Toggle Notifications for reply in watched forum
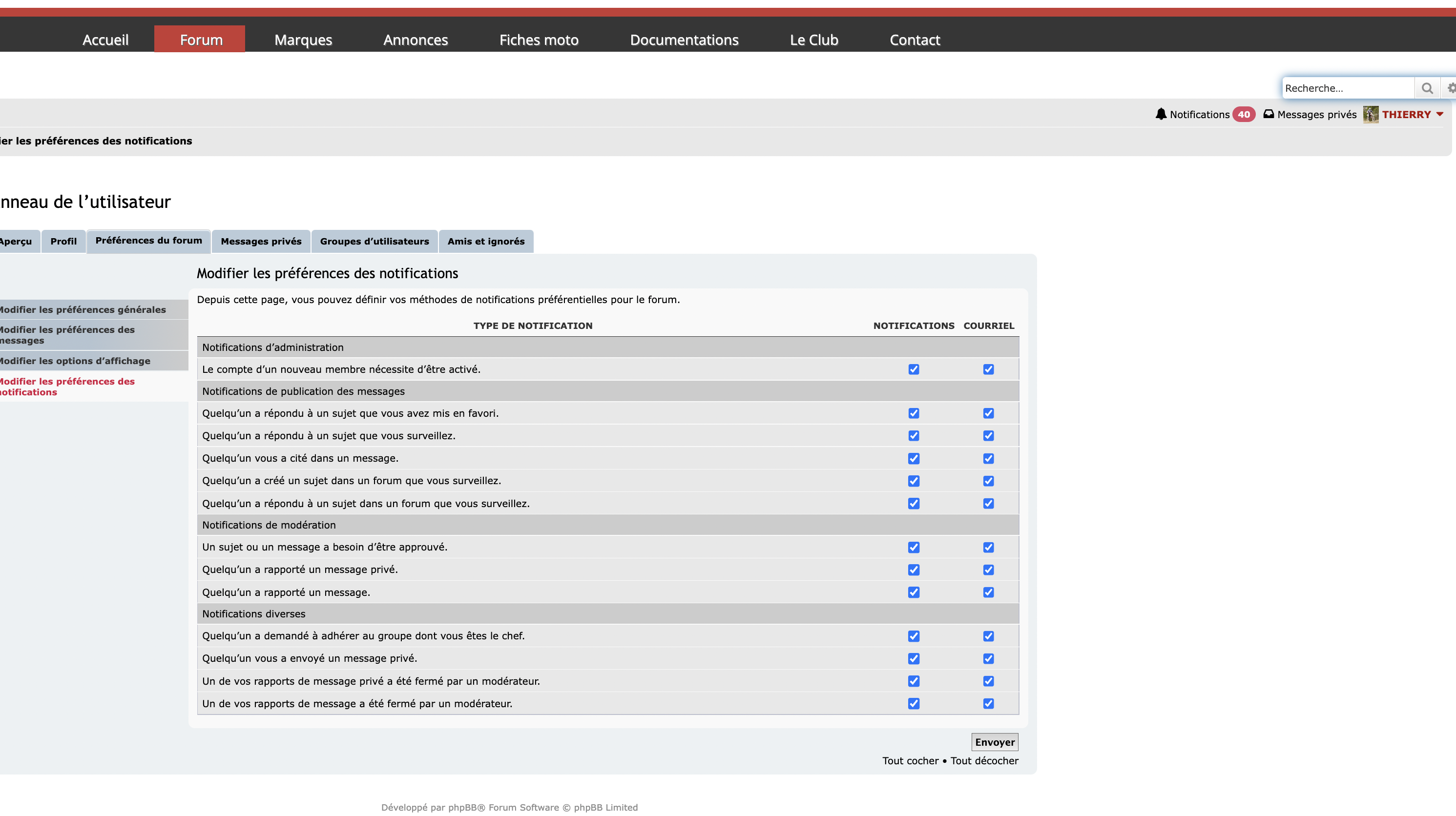Viewport: 1456px width, 816px height. 914,503
